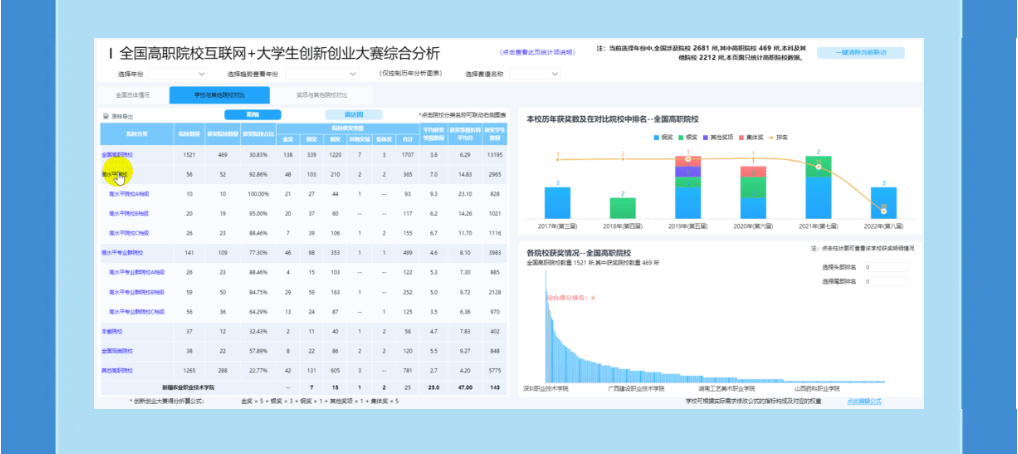Click the 1521 cell in 全国高职院校 row
The image size is (1018, 454).
point(189,155)
